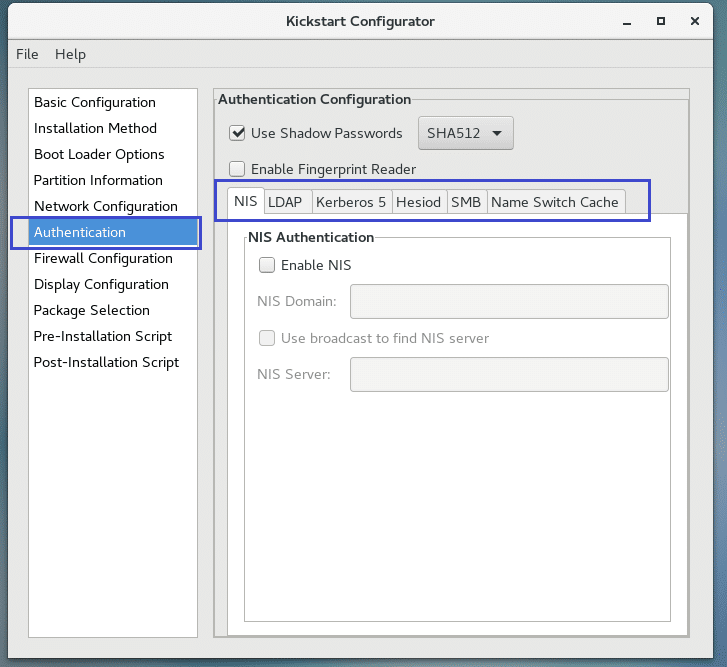Open the File menu

pos(27,54)
